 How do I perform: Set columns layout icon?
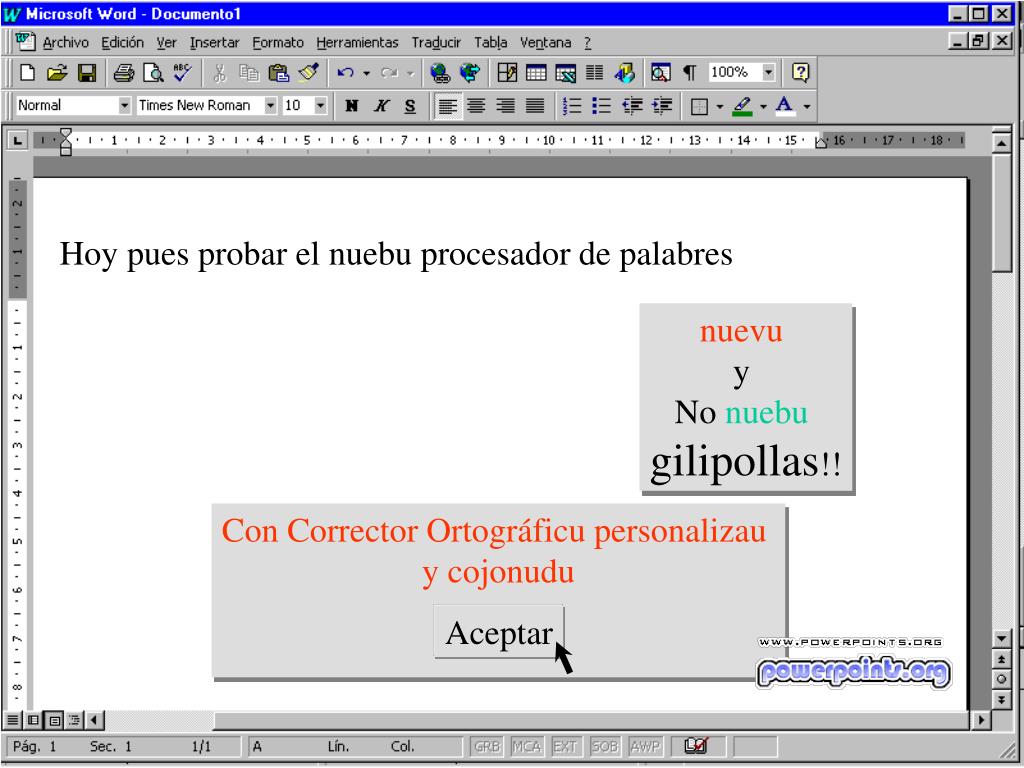click(x=594, y=72)
